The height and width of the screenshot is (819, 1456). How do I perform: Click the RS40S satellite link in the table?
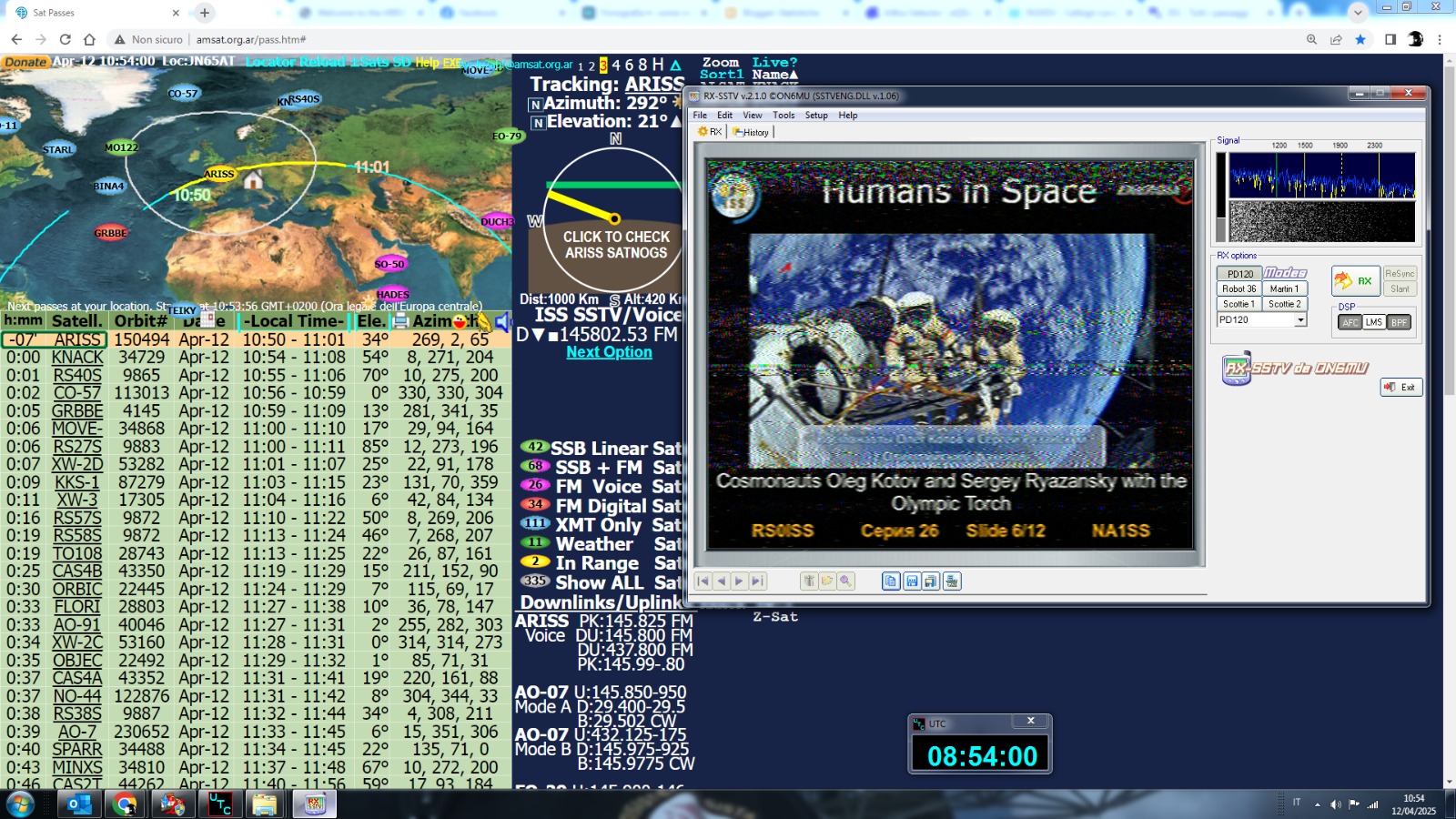click(77, 376)
